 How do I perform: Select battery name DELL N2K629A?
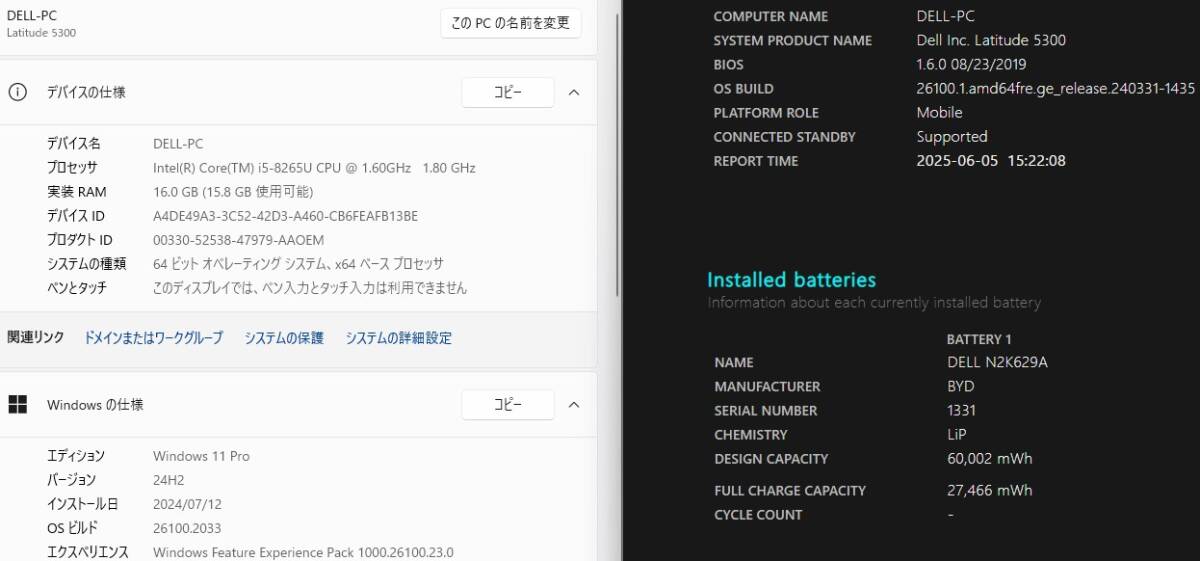(997, 363)
